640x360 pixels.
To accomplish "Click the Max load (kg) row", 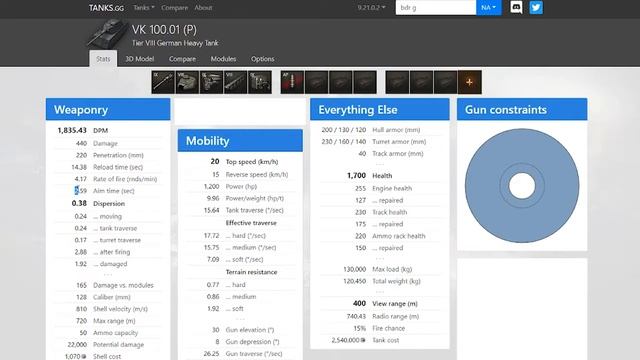I will (x=380, y=269).
